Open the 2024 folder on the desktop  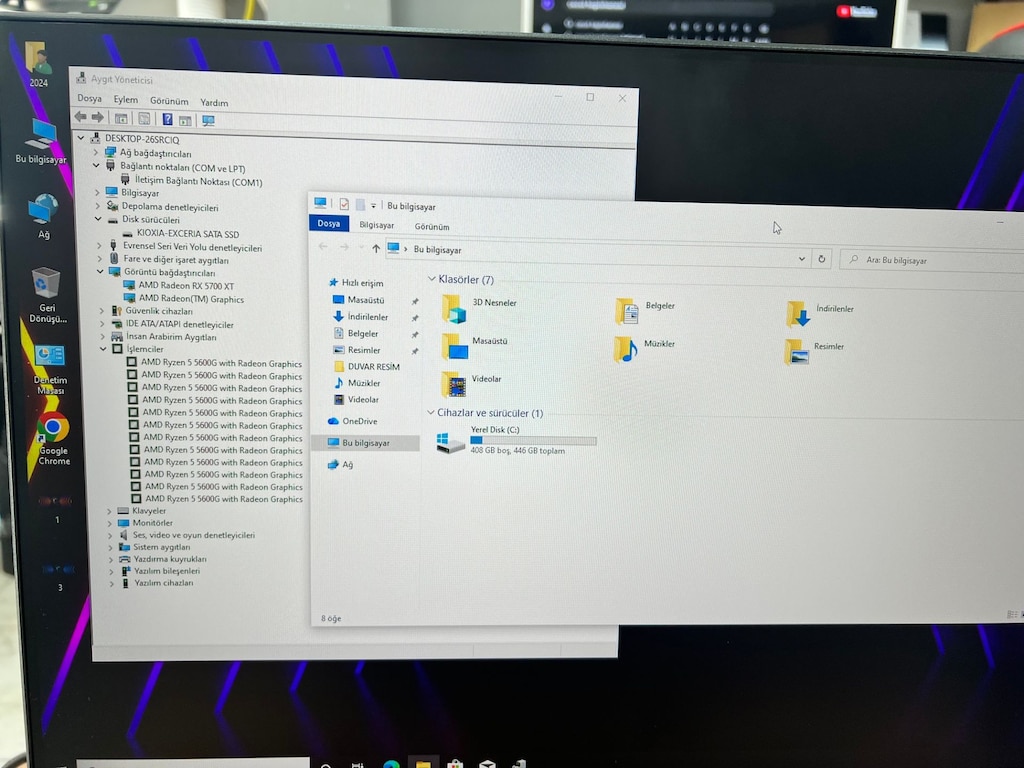coord(38,63)
